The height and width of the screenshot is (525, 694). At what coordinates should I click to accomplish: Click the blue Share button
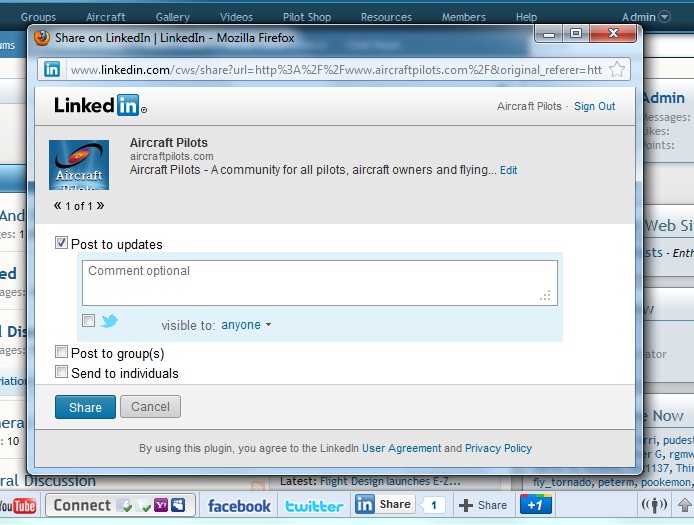pos(85,407)
